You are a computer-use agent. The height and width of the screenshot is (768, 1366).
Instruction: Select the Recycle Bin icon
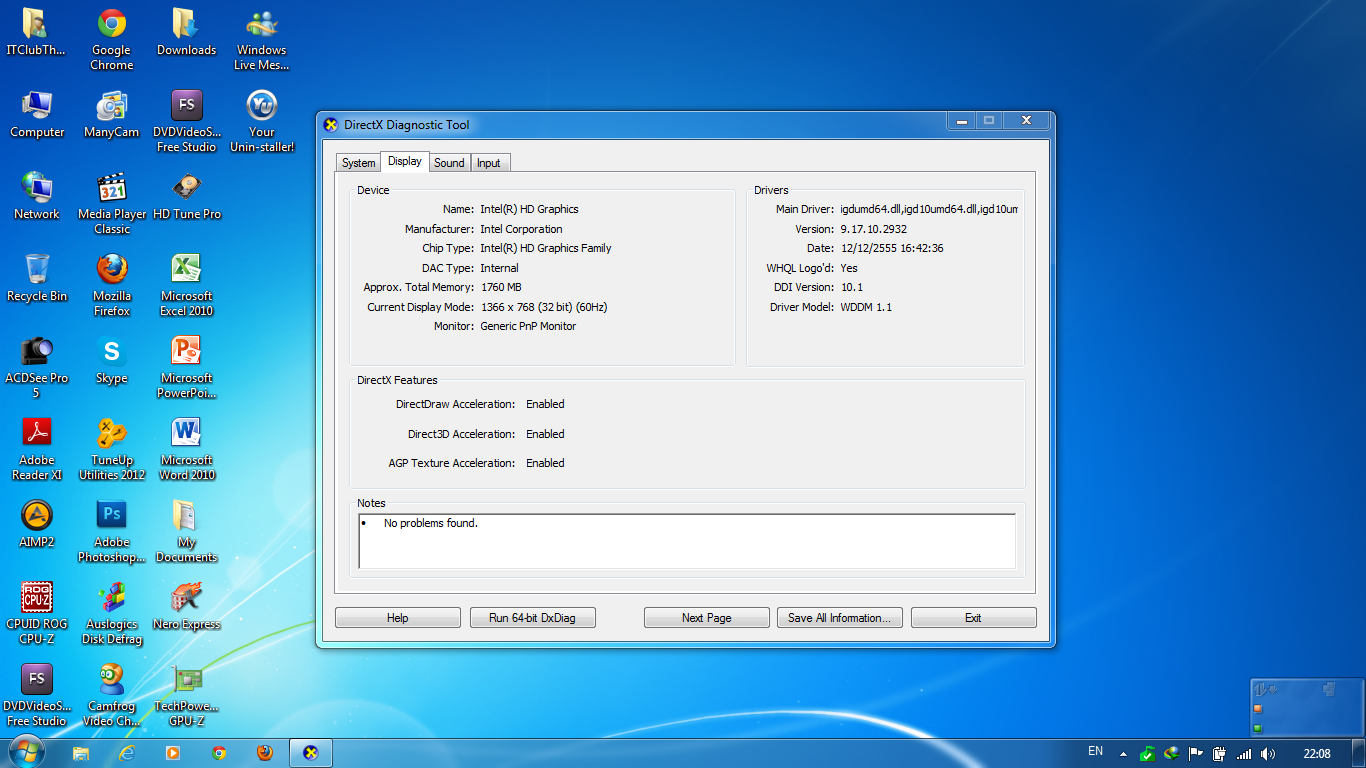37,278
